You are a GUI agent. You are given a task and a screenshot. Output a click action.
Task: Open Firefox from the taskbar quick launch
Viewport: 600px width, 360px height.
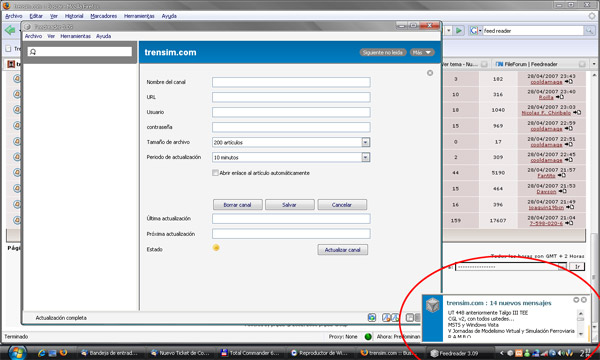click(x=63, y=353)
